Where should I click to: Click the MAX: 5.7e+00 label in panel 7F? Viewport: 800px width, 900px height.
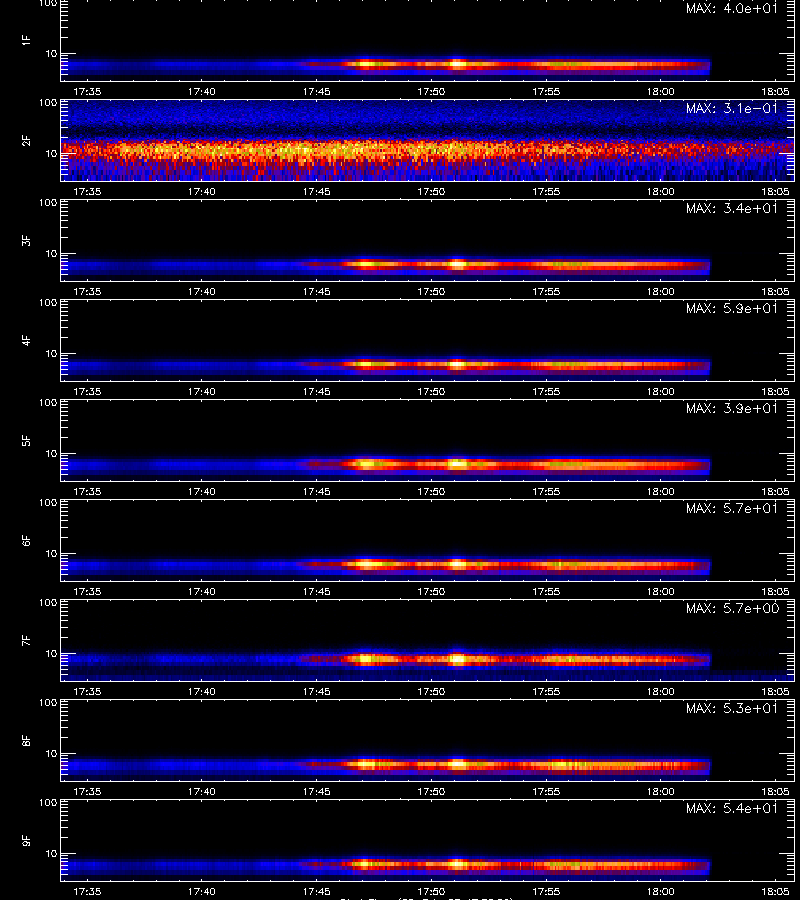pos(732,608)
